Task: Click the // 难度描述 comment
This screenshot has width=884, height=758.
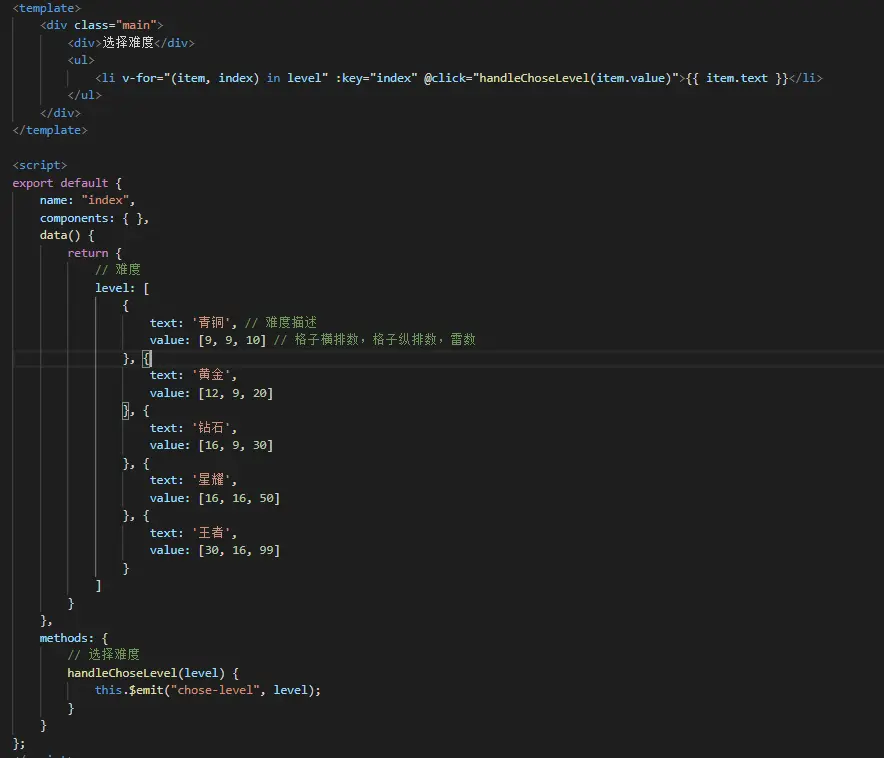Action: [x=281, y=323]
